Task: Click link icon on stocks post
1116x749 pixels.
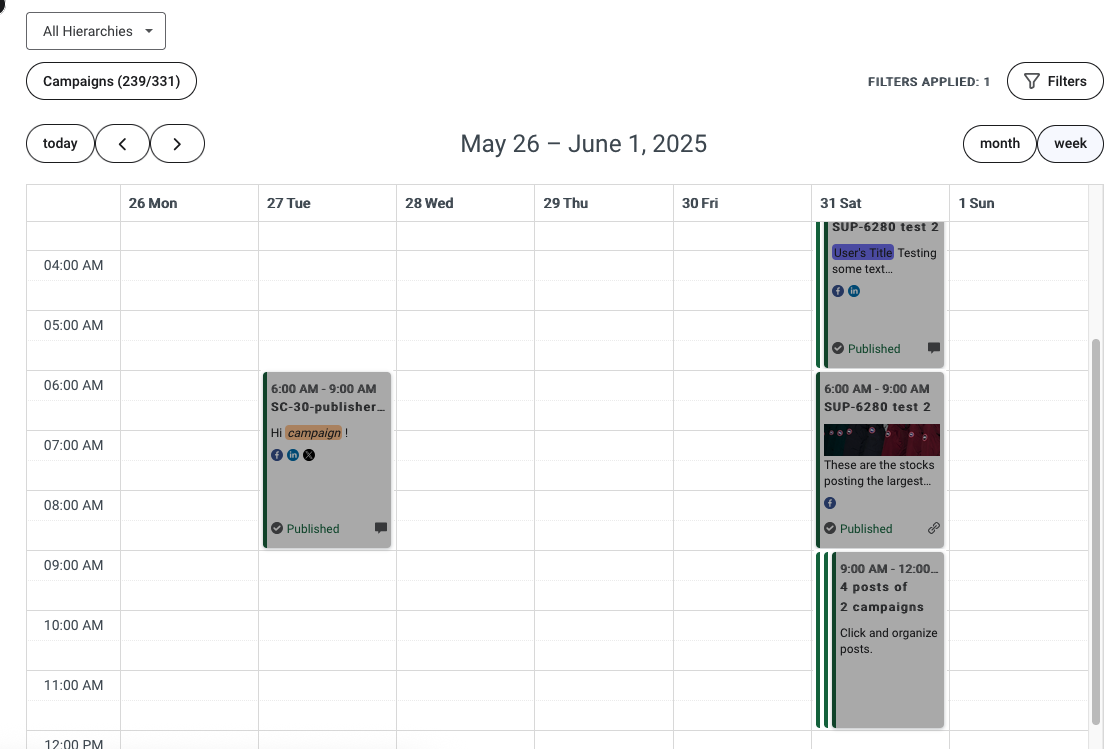Action: (934, 528)
